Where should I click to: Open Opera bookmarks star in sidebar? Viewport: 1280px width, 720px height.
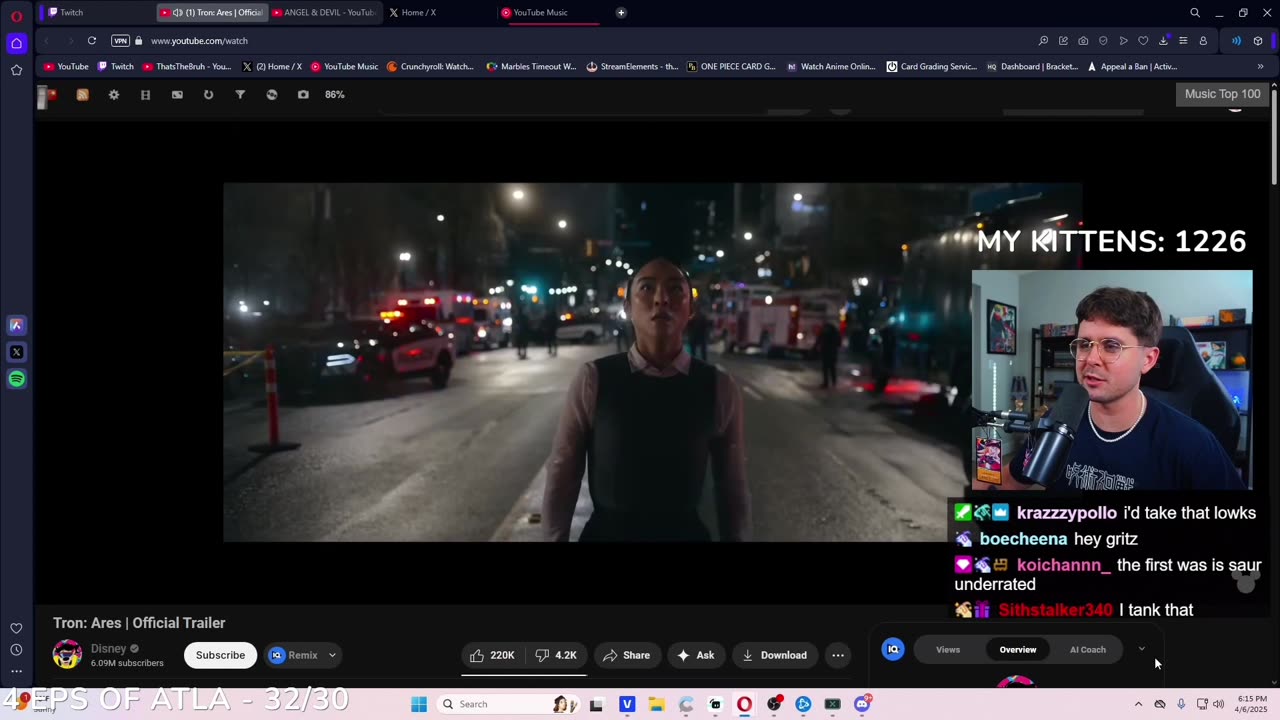[16, 70]
